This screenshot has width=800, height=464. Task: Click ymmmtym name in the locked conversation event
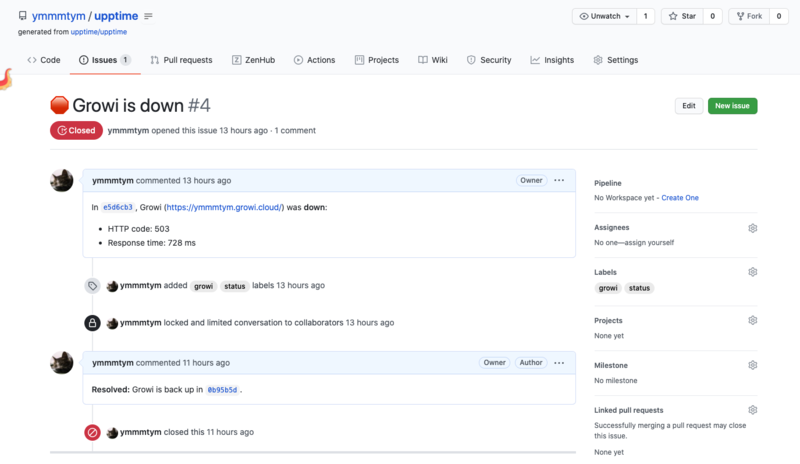(141, 323)
